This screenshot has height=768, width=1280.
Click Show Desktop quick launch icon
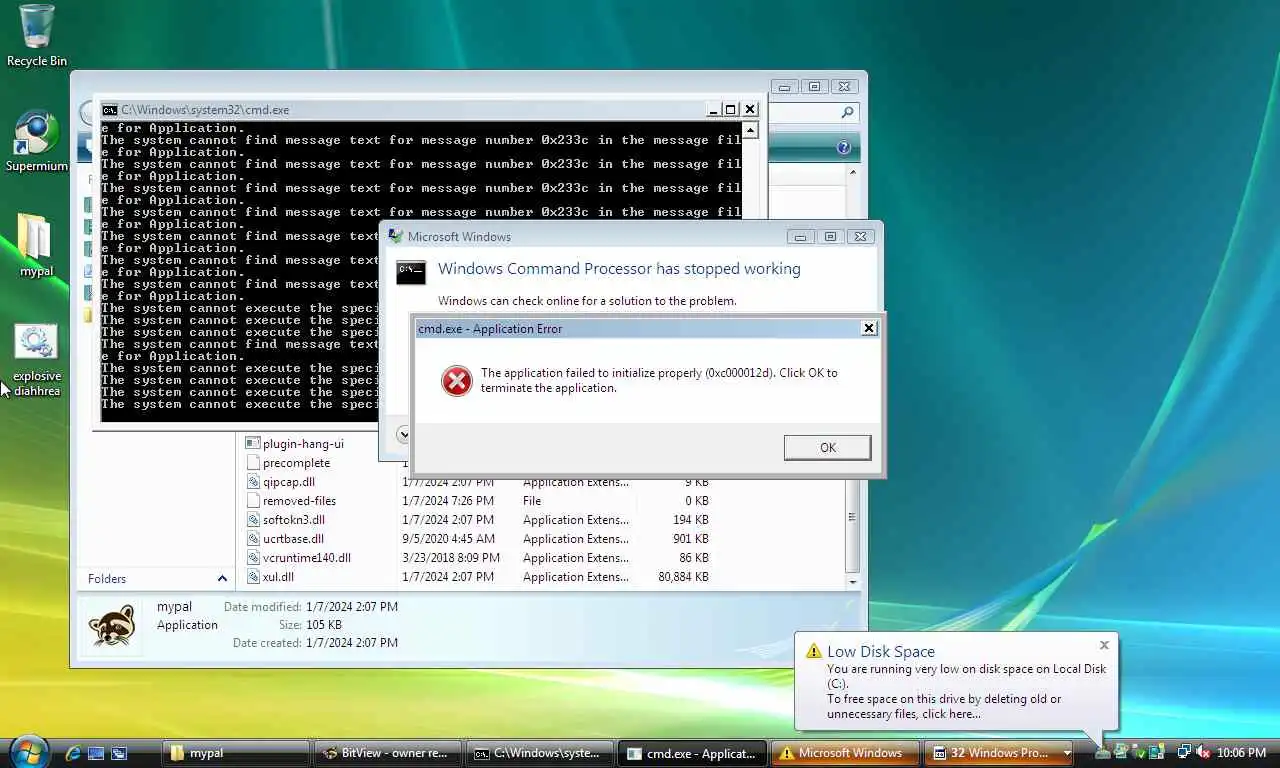coord(96,753)
